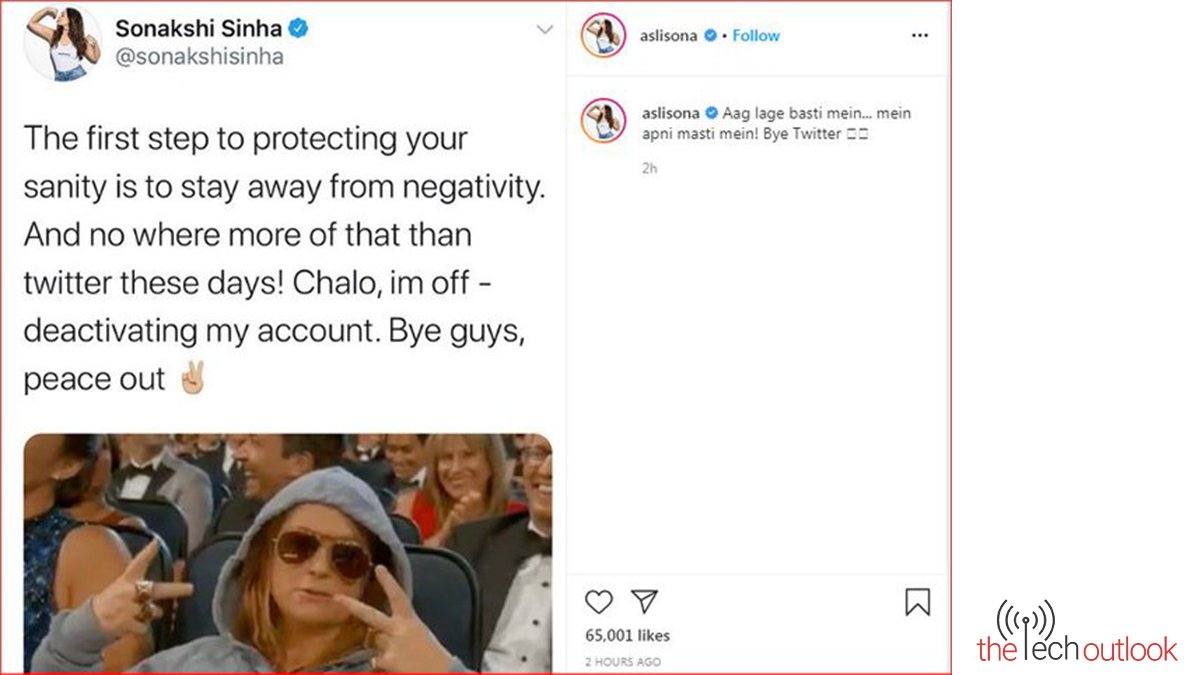Click the "2 HOURS AGO" post timestamp
The image size is (1200, 675).
[622, 661]
